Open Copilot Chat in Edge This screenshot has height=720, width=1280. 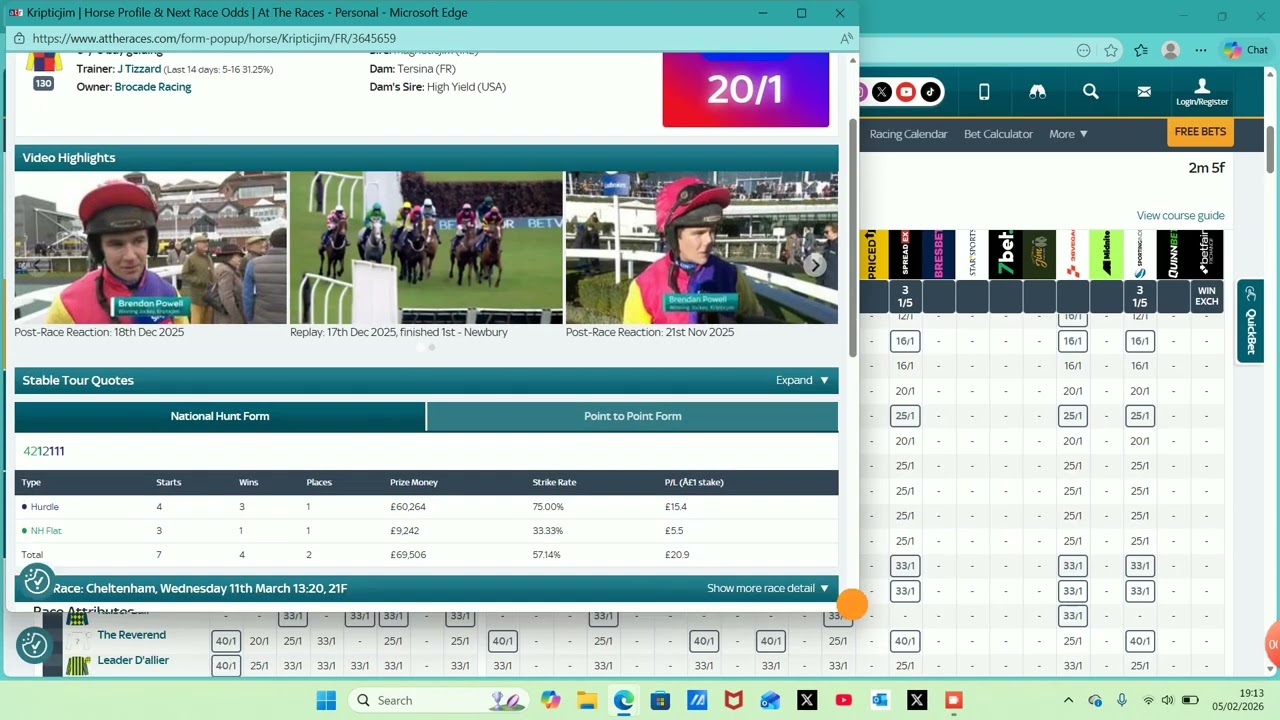(1245, 50)
